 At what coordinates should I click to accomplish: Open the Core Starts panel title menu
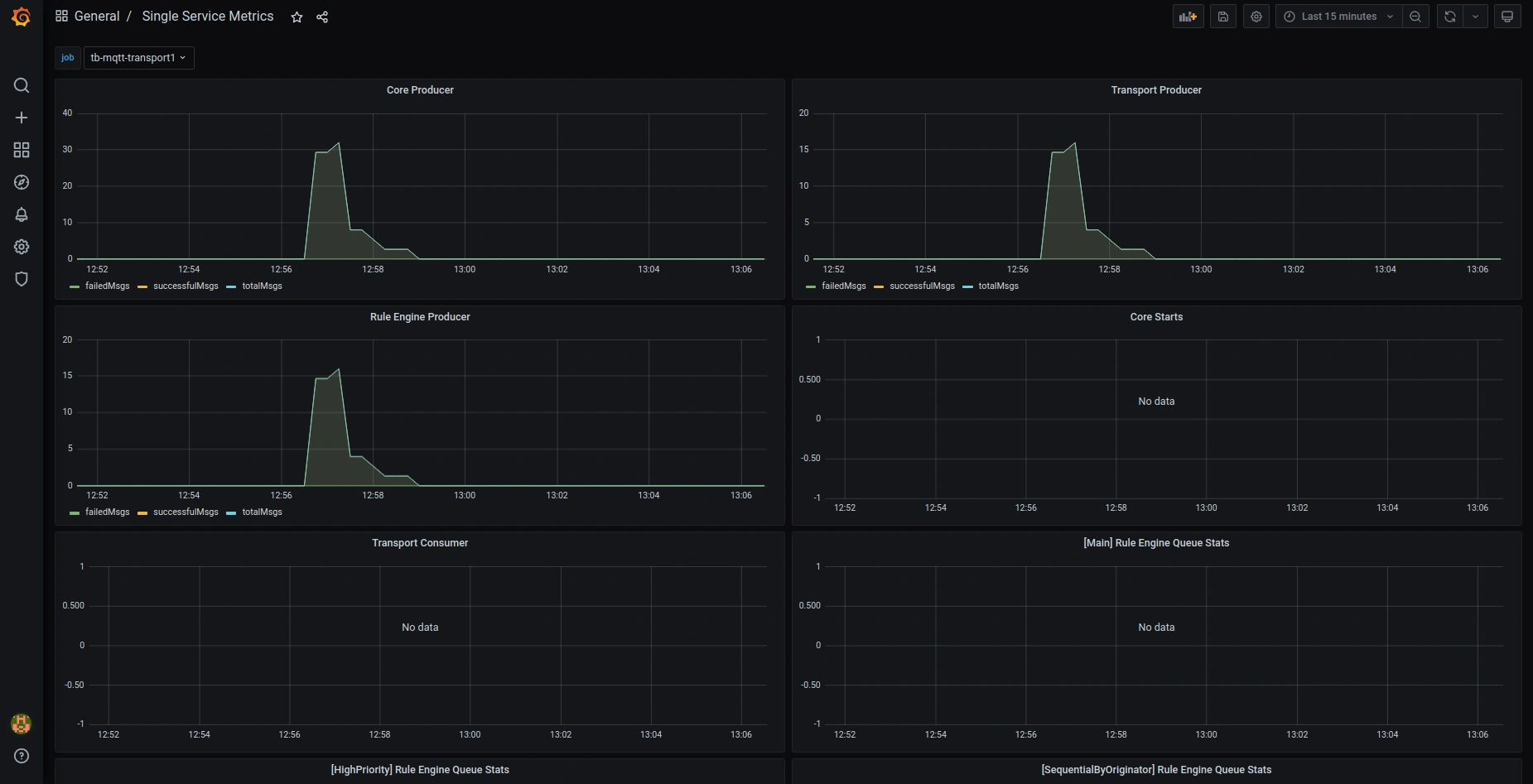tap(1156, 317)
